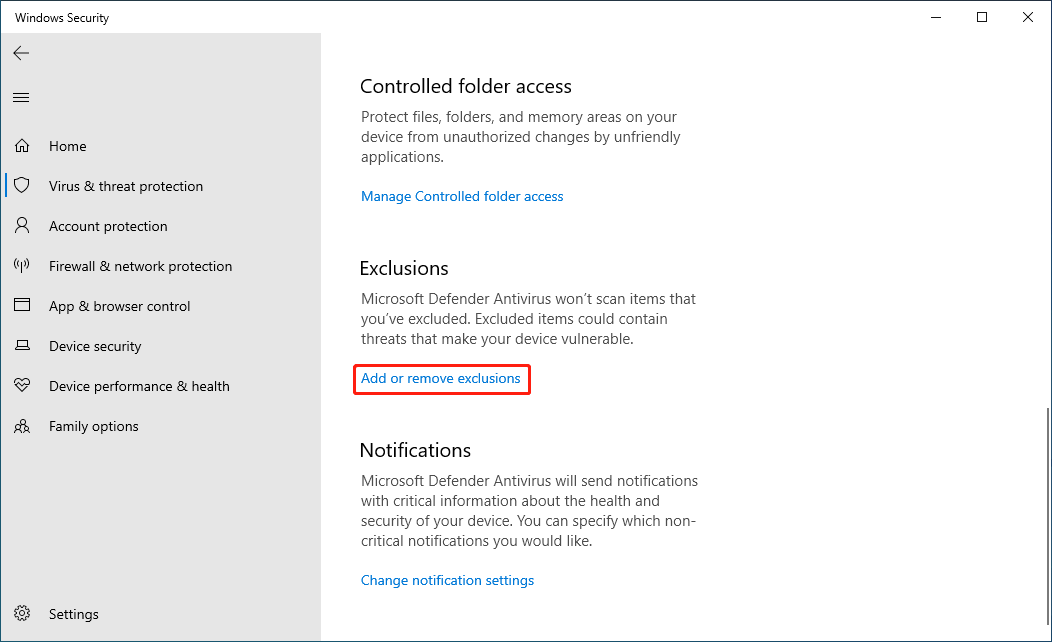Open Change notification settings
Viewport: 1052px width, 642px height.
tap(447, 580)
